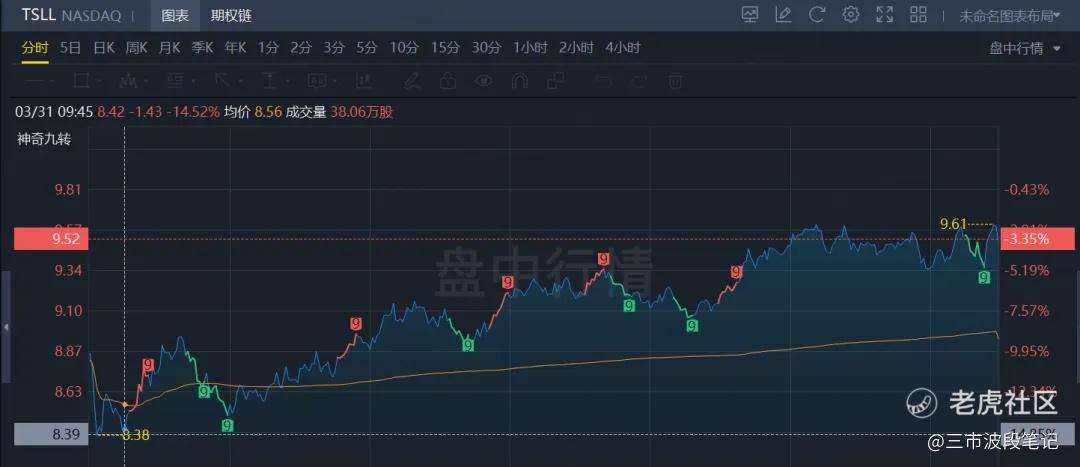Click the 神奇九转 indicator label

(44, 138)
